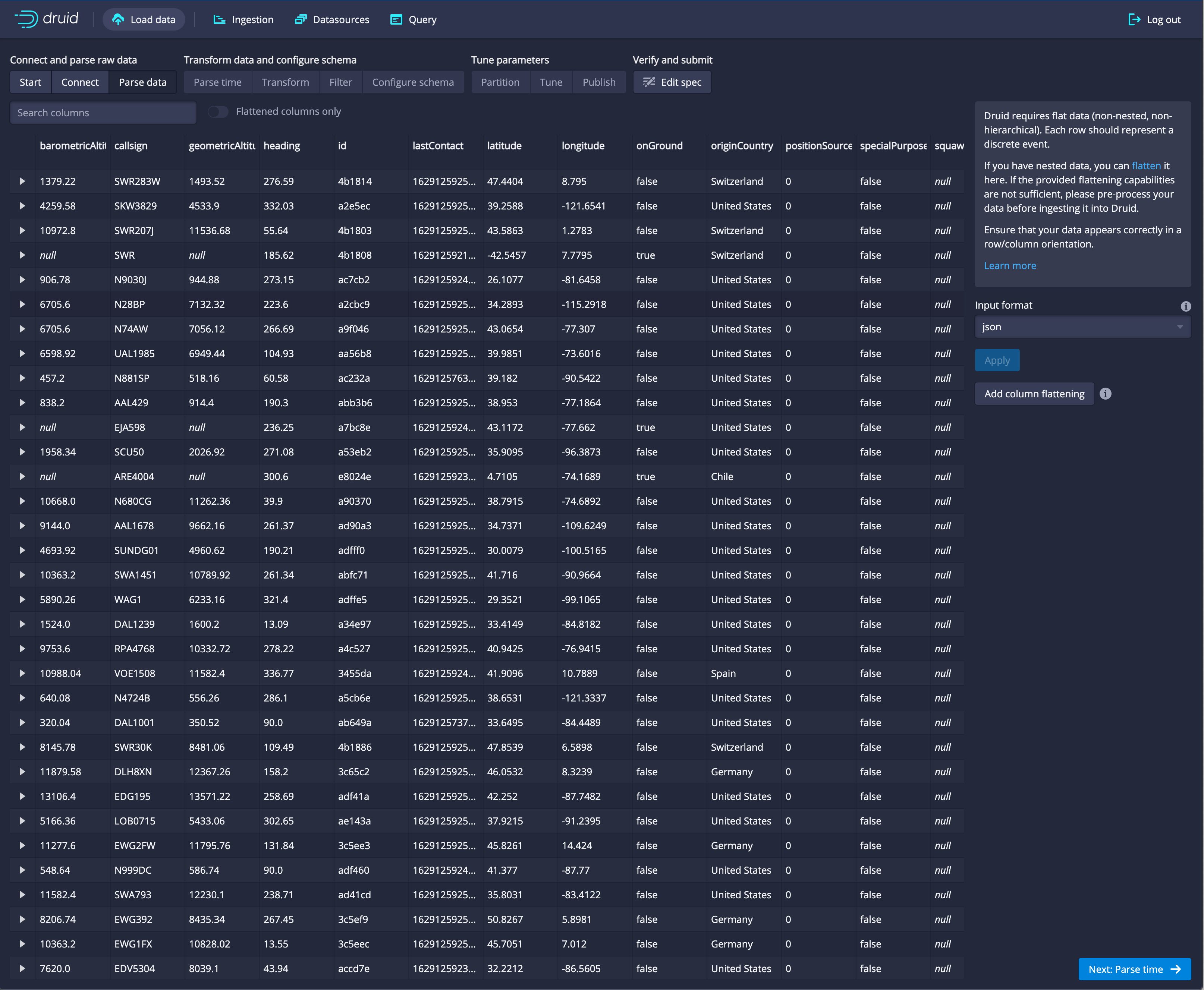Click the heading value 332.03
The width and height of the screenshot is (1204, 990).
click(278, 206)
